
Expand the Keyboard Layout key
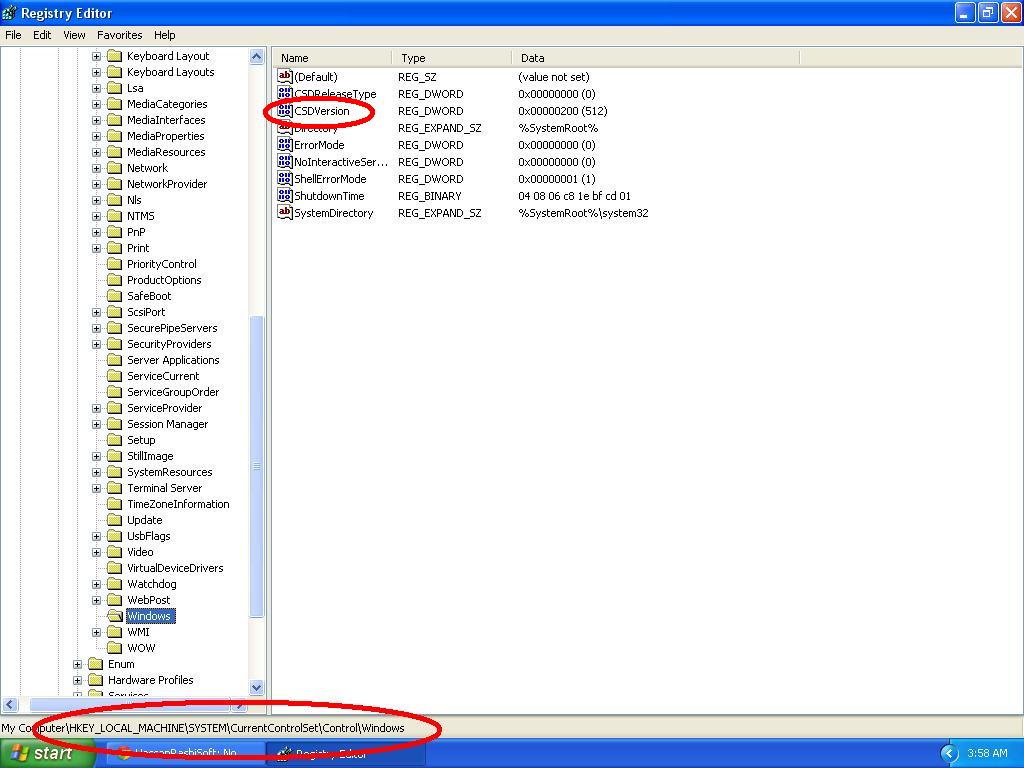coord(97,56)
